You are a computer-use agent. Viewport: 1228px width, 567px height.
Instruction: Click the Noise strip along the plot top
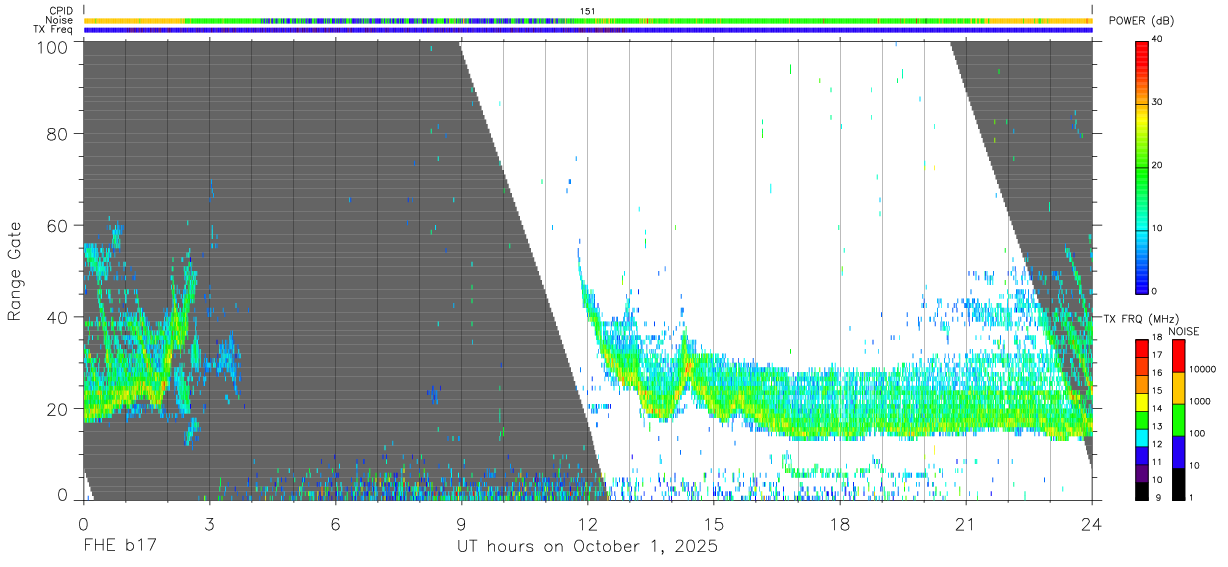click(587, 21)
